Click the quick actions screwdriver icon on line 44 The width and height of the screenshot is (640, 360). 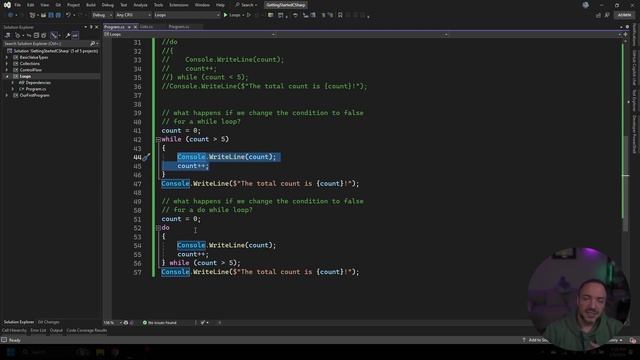pos(147,157)
